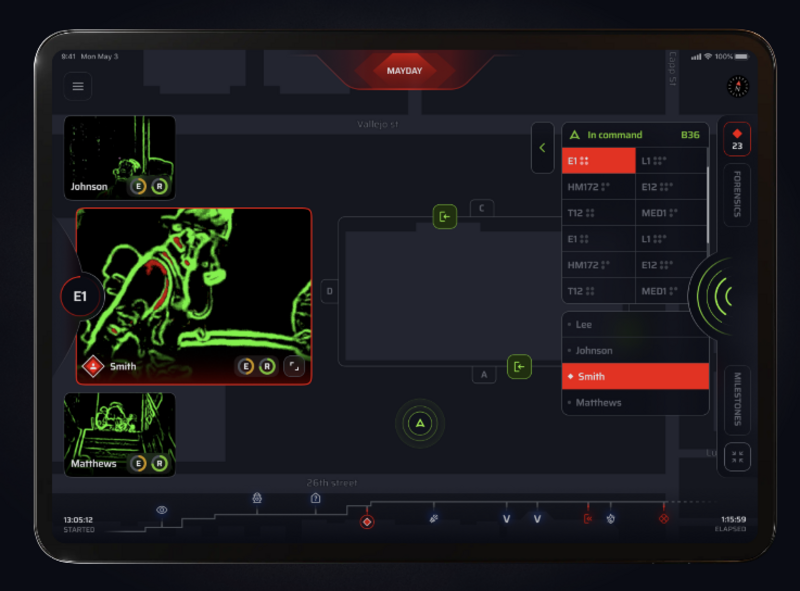
Task: Click the command post marker on map
Action: pos(420,425)
